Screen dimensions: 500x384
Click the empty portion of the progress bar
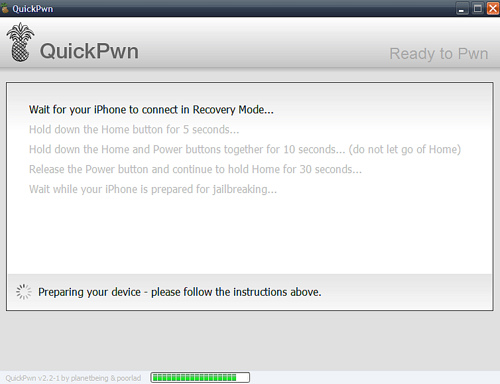[x=242, y=378]
